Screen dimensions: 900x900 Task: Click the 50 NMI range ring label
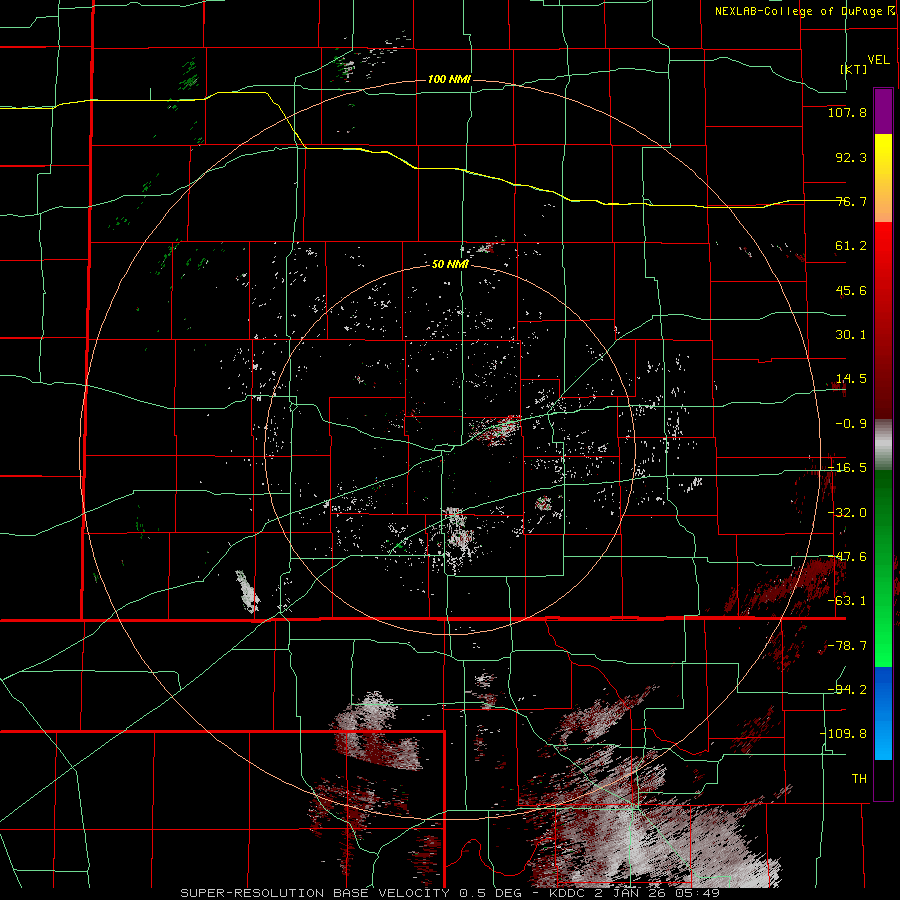[450, 265]
